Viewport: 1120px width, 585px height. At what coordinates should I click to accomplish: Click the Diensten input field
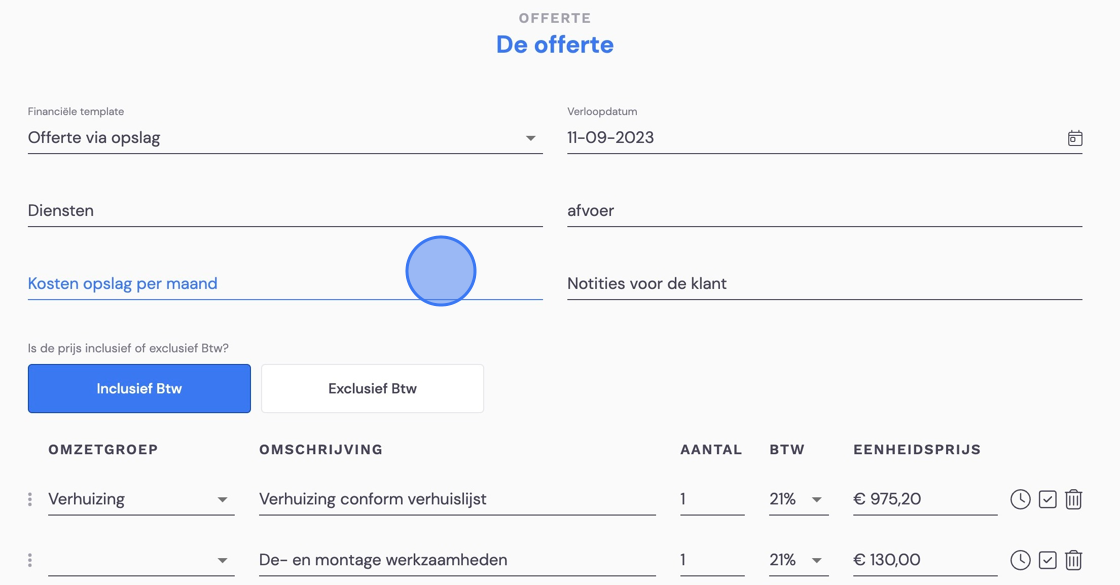[285, 211]
